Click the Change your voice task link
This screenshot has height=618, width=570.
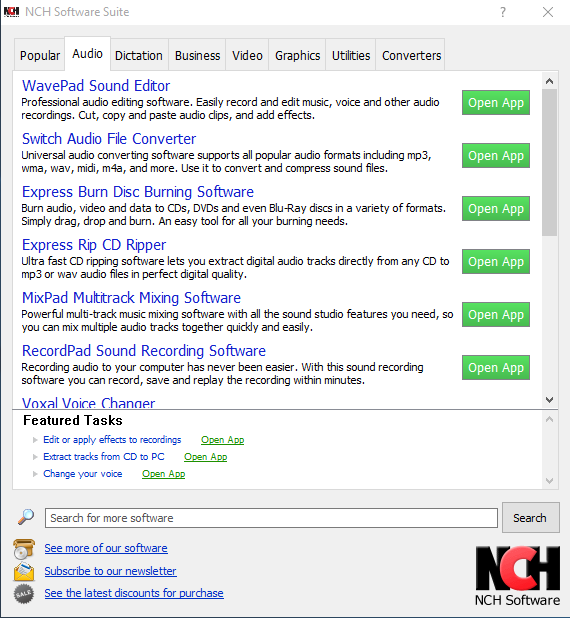[82, 474]
